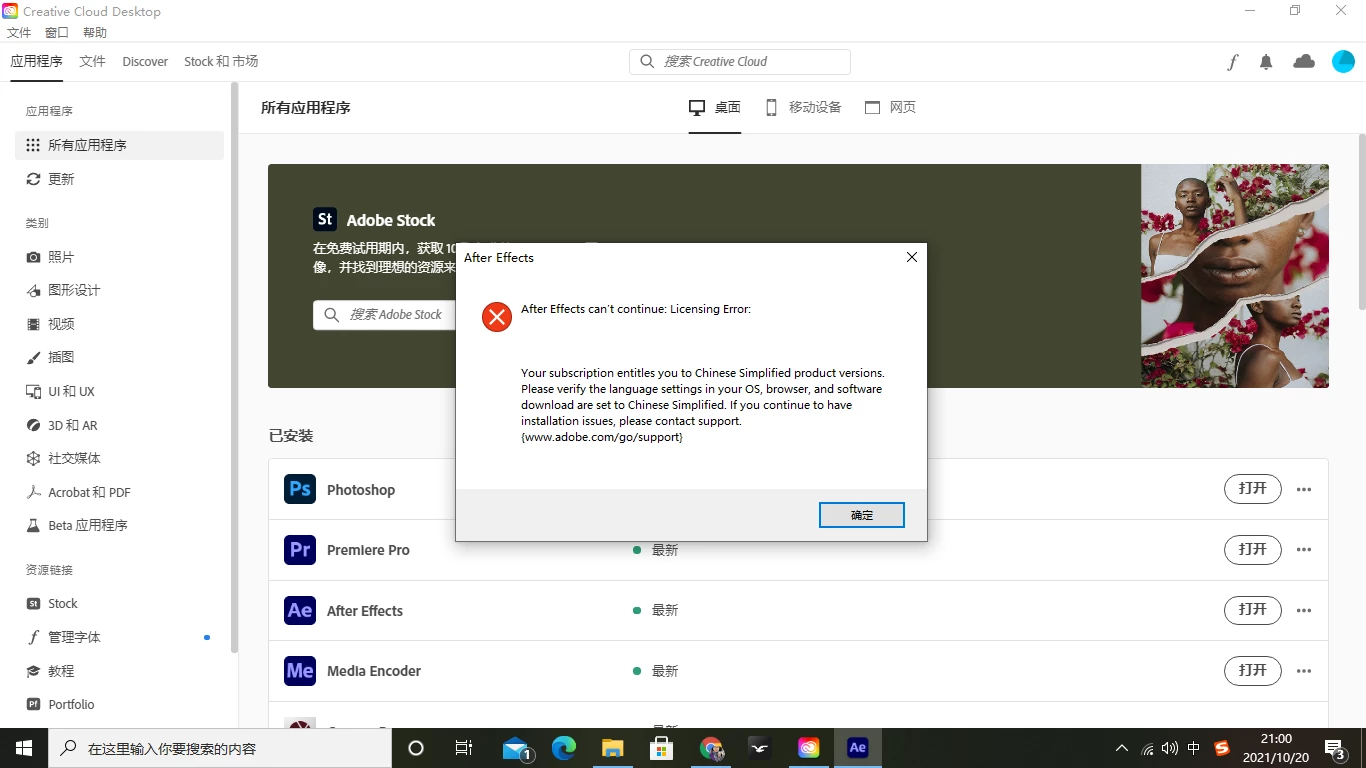Click the 确定 button in the error dialog
This screenshot has width=1366, height=768.
tap(862, 515)
